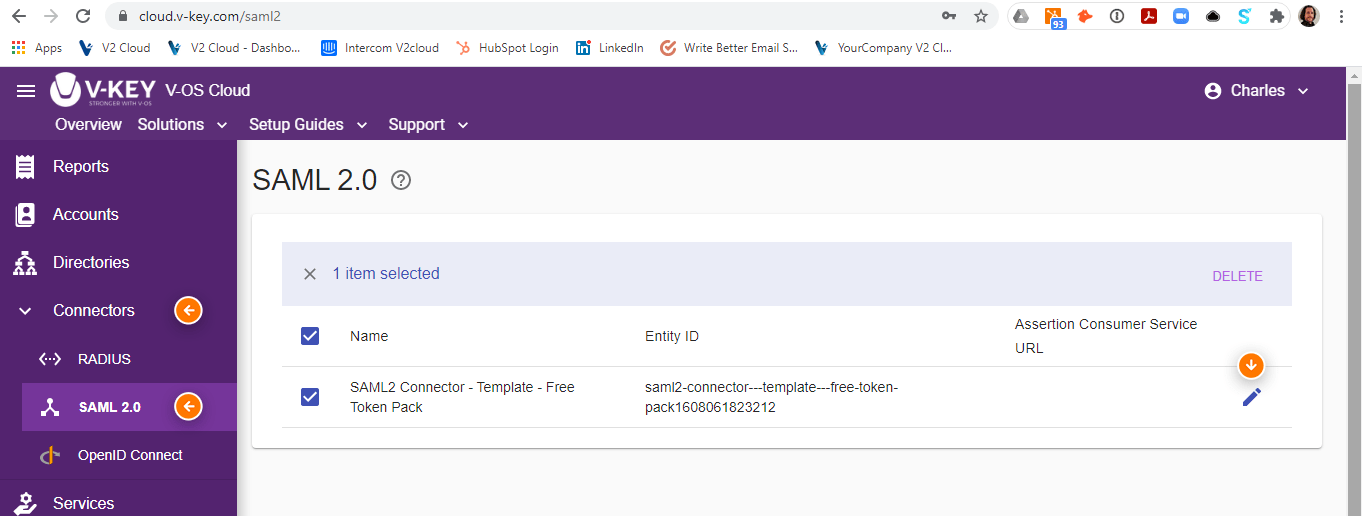Click the Services sidebar icon

[25, 503]
